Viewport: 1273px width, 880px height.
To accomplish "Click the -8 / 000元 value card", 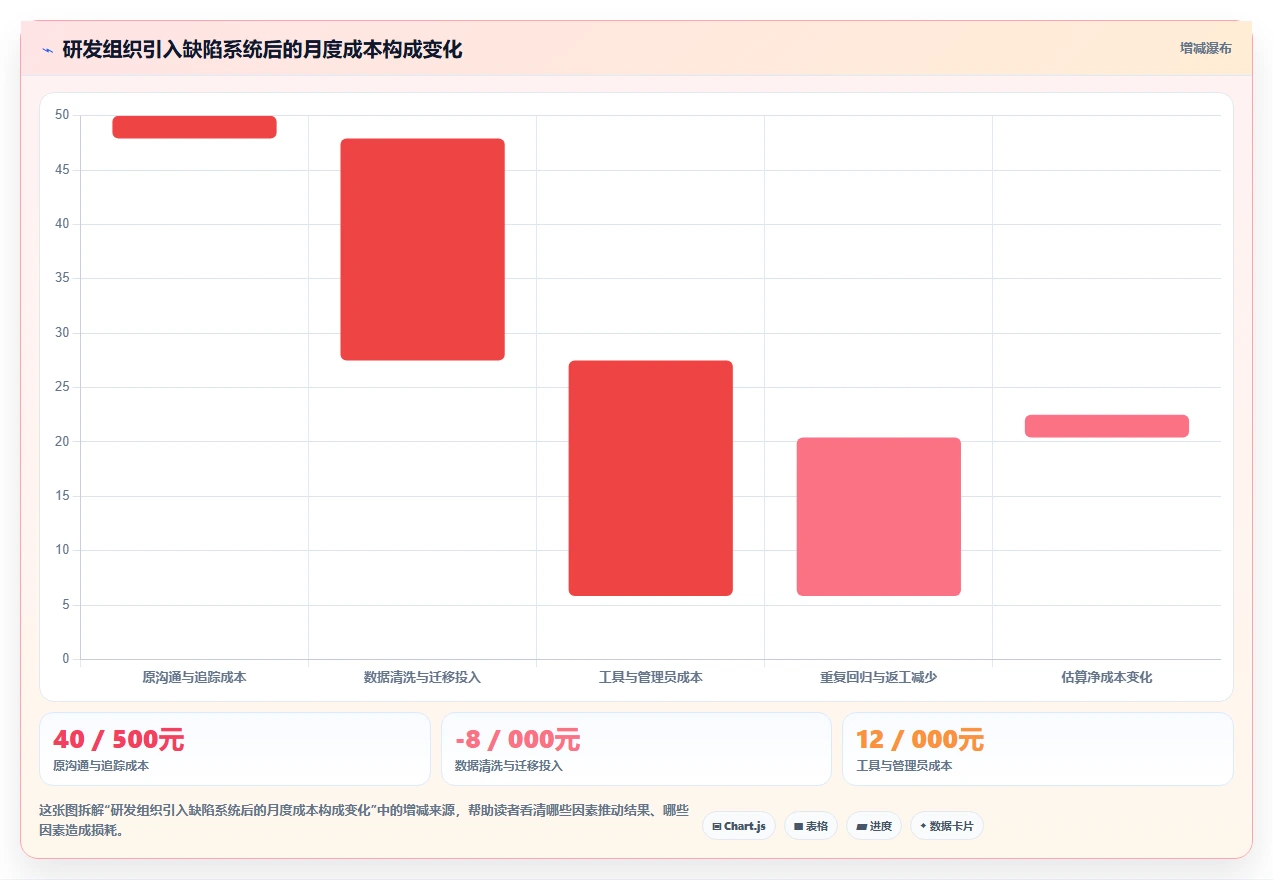I will [636, 749].
